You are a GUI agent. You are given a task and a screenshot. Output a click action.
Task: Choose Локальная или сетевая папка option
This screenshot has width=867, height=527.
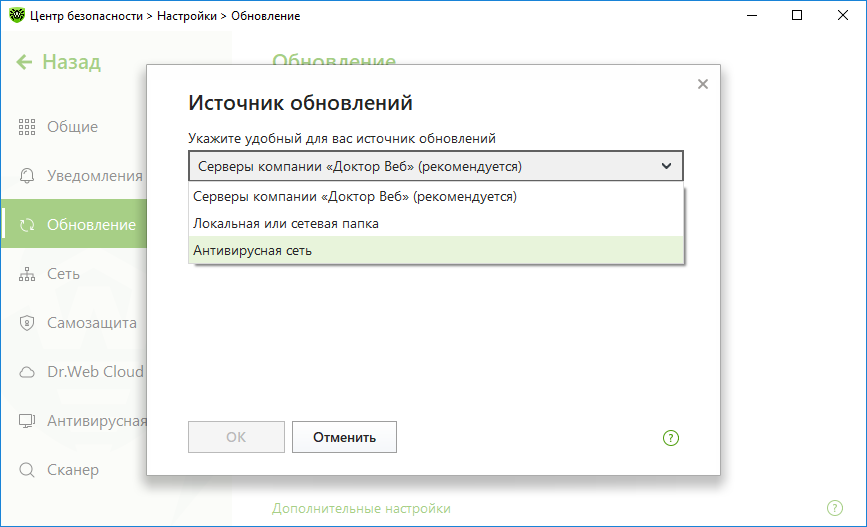436,223
